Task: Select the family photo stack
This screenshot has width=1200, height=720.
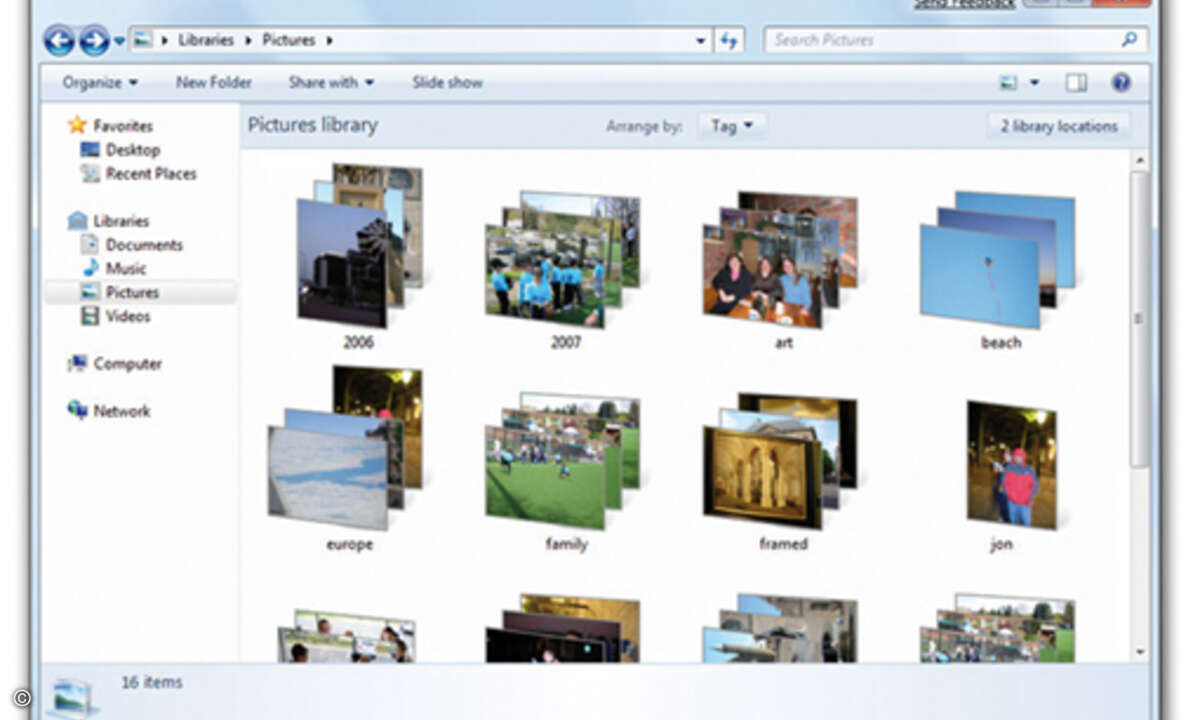Action: click(563, 460)
